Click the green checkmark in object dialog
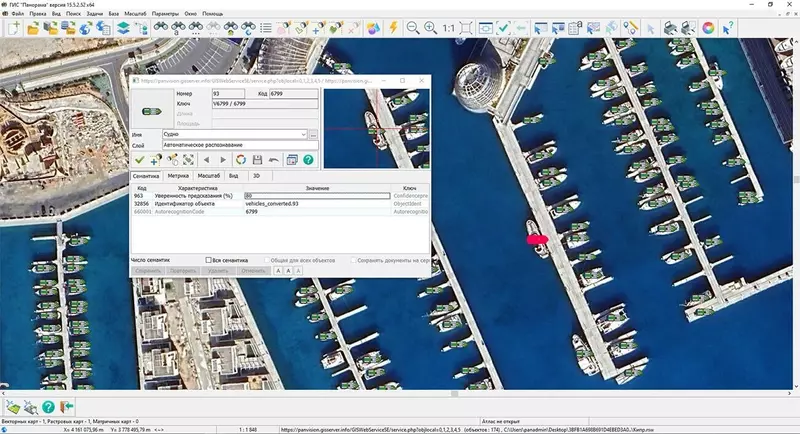The image size is (800, 434). click(x=140, y=160)
